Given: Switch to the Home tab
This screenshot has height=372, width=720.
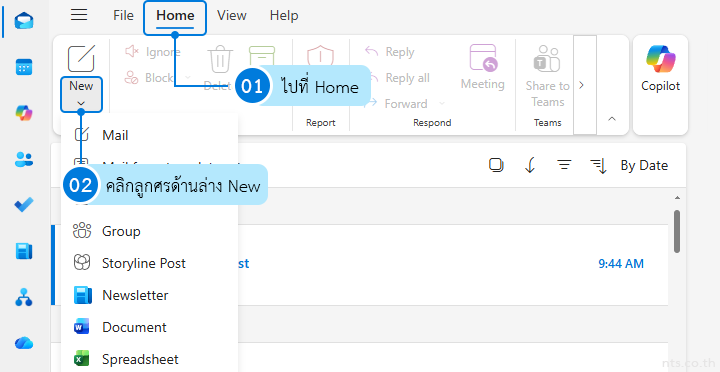Looking at the screenshot, I should point(175,16).
